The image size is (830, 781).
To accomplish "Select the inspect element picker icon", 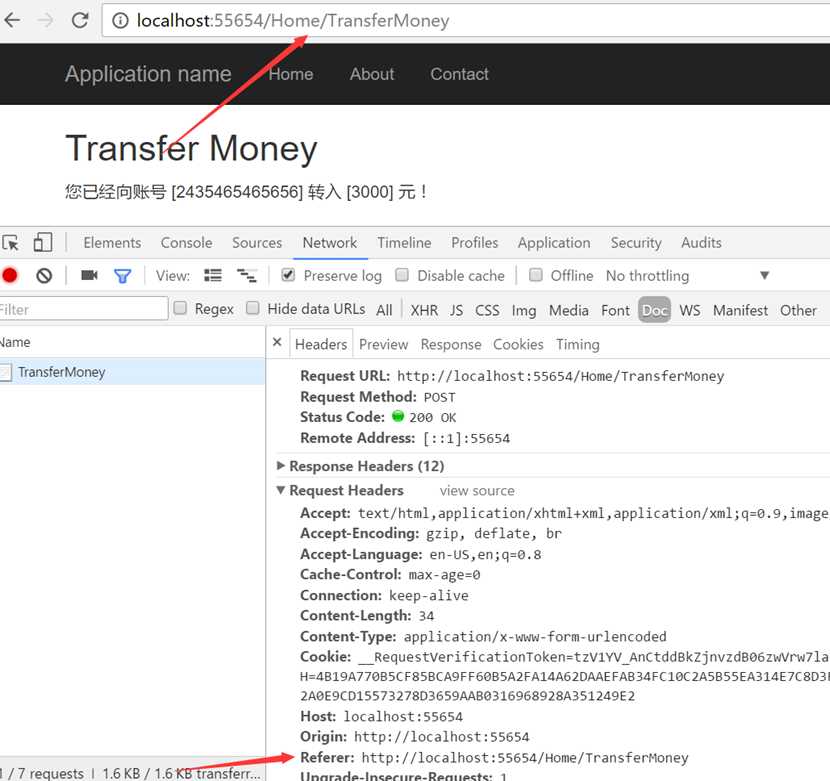I will click(11, 243).
